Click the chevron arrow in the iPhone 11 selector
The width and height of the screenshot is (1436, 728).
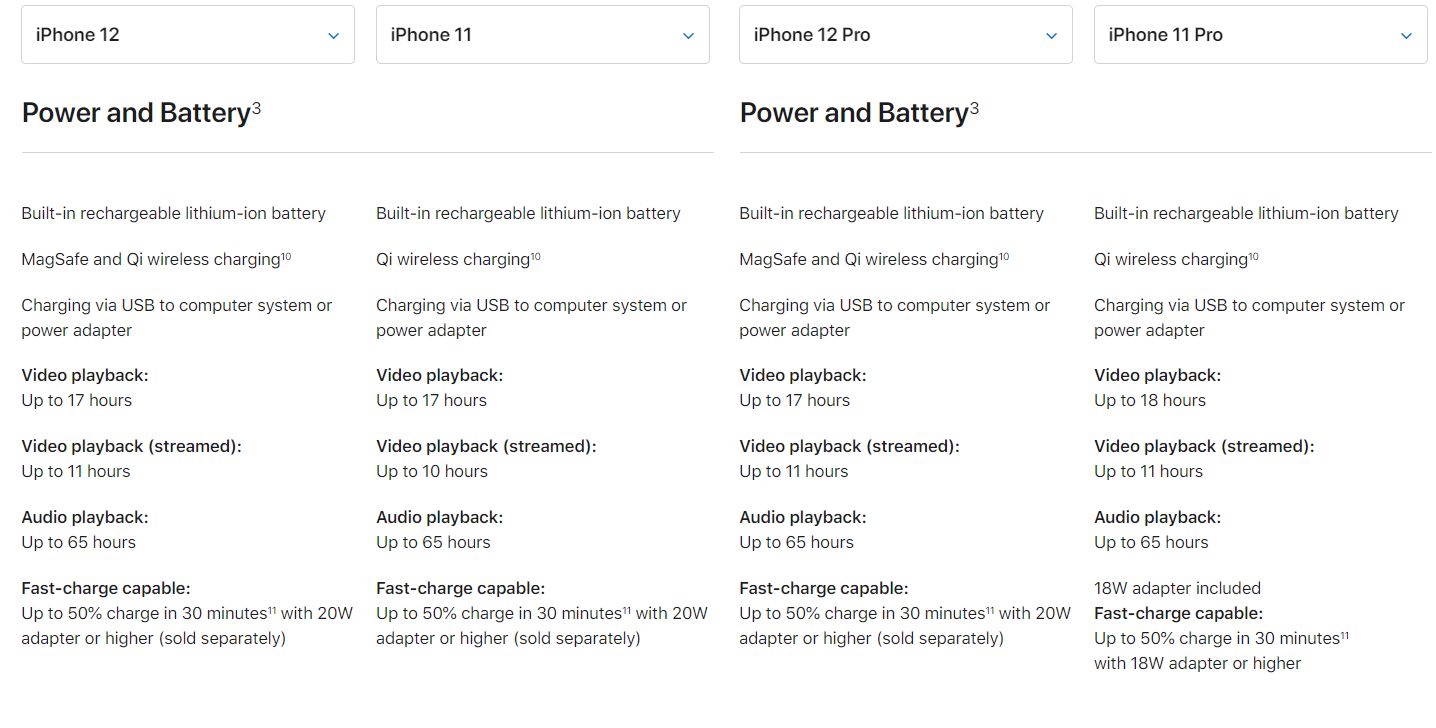pyautogui.click(x=688, y=36)
